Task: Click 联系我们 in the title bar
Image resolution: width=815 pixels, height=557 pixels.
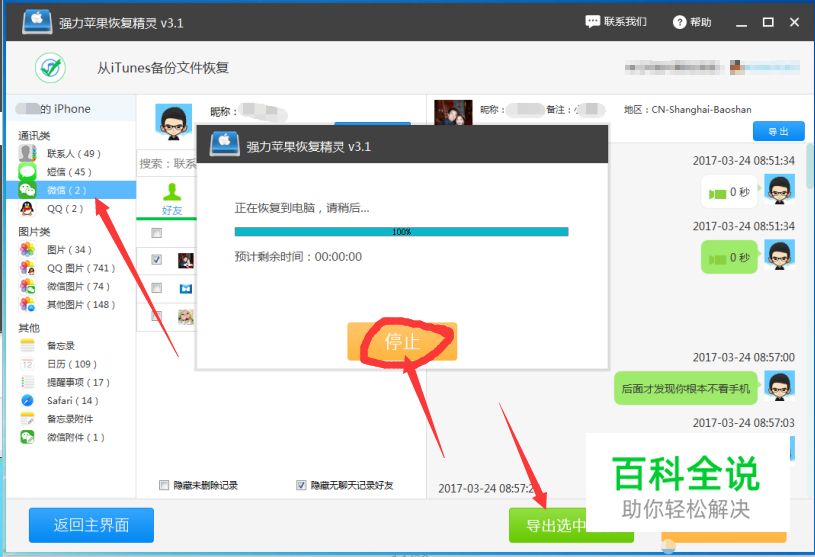Action: click(x=616, y=22)
